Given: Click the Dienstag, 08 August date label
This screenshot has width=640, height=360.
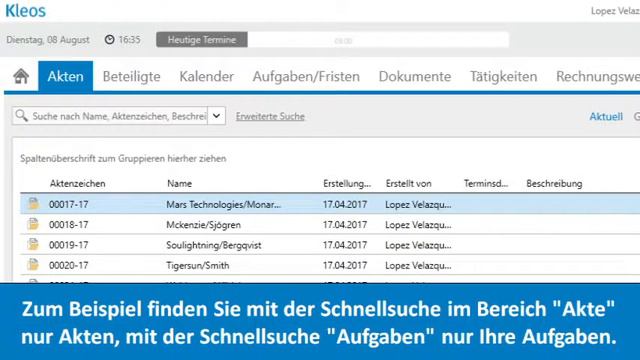Looking at the screenshot, I should pos(48,40).
